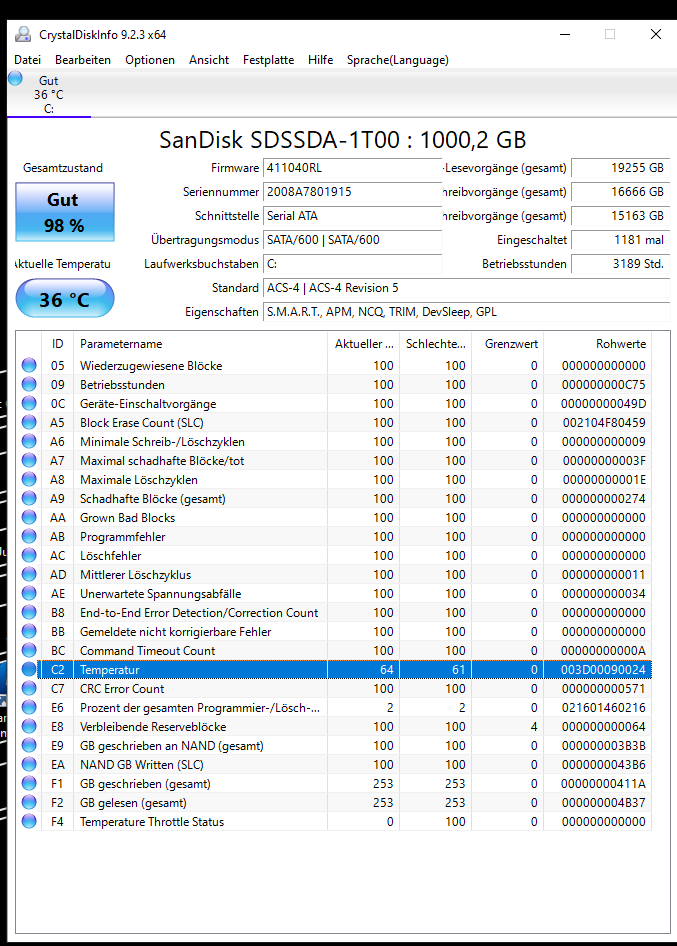Click the status orb of the 05 Wiederzugewiesene Blöcke row
Image resolution: width=677 pixels, height=946 pixels.
(29, 365)
